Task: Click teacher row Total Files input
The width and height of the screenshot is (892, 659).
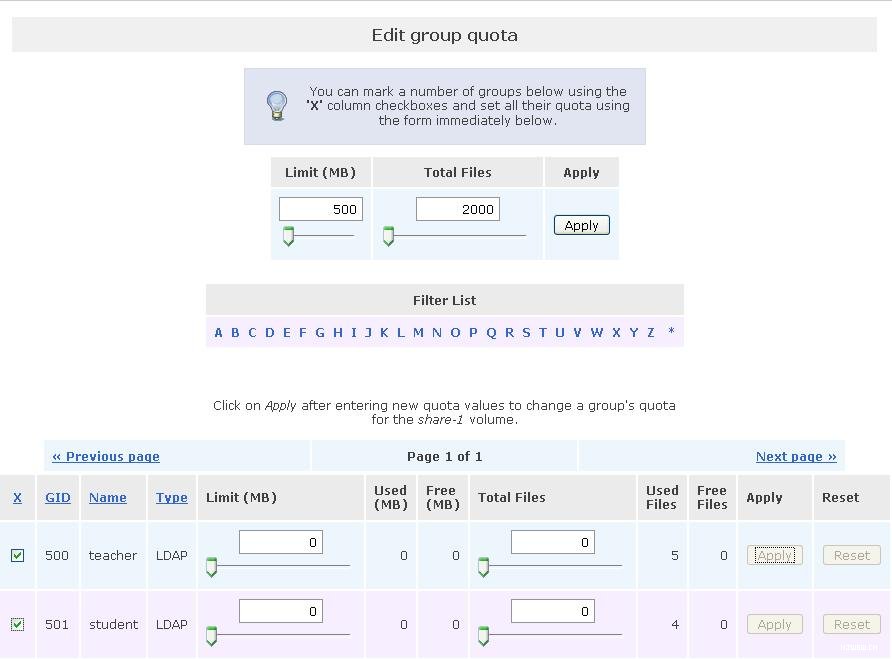Action: (x=553, y=542)
